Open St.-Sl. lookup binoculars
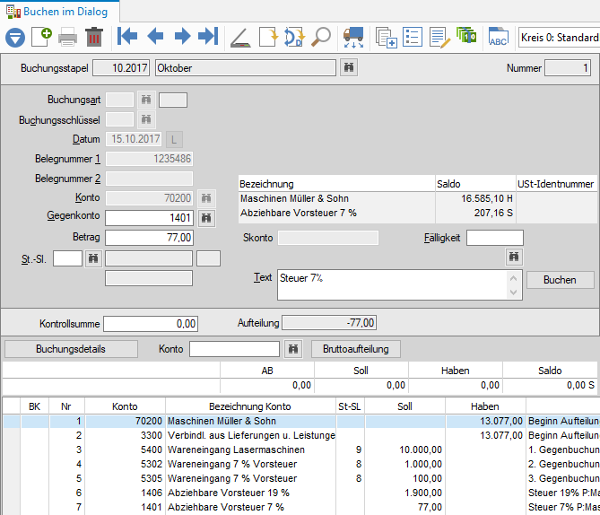This screenshot has height=515, width=600. pos(93,258)
